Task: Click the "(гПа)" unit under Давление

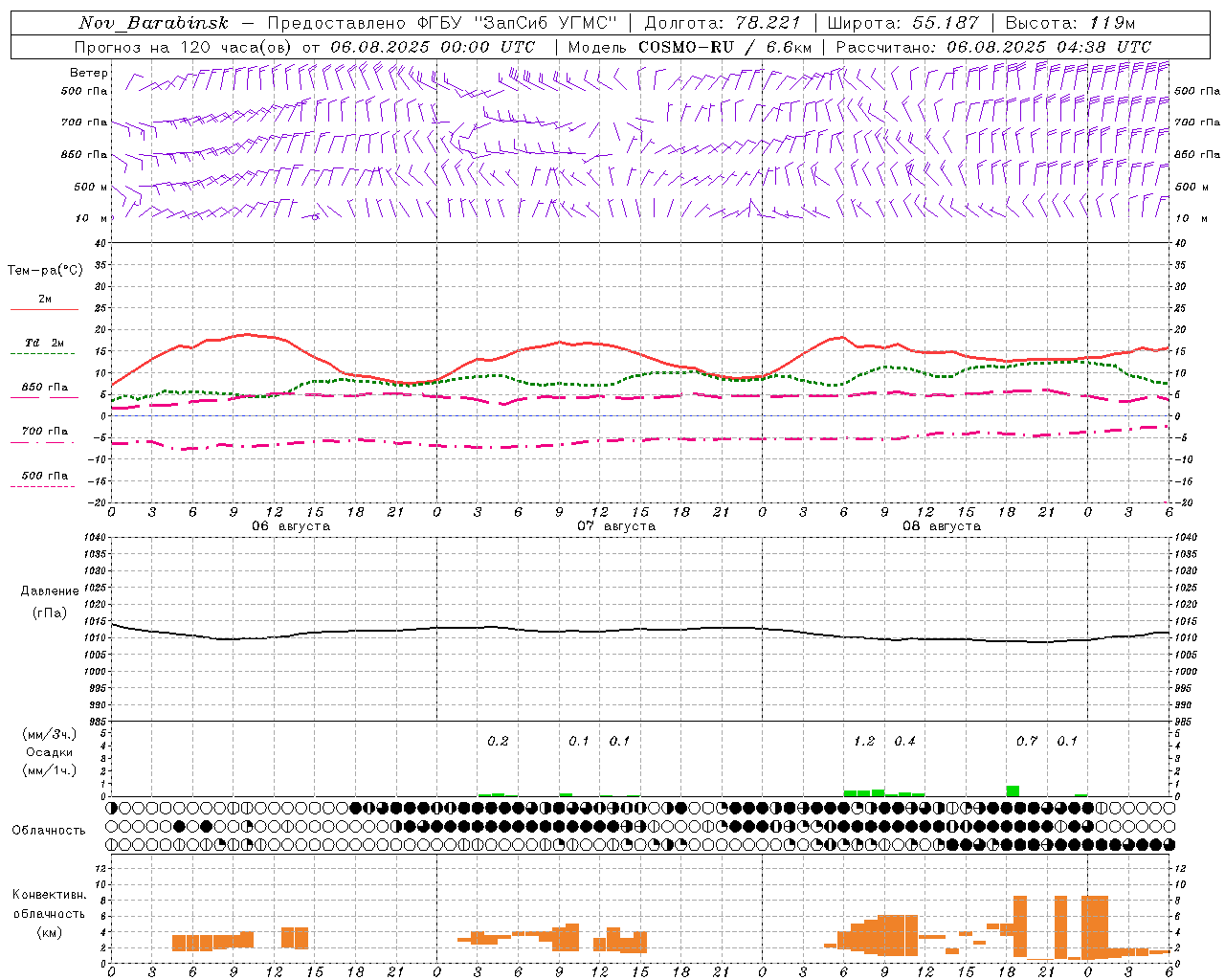Action: pos(50,613)
